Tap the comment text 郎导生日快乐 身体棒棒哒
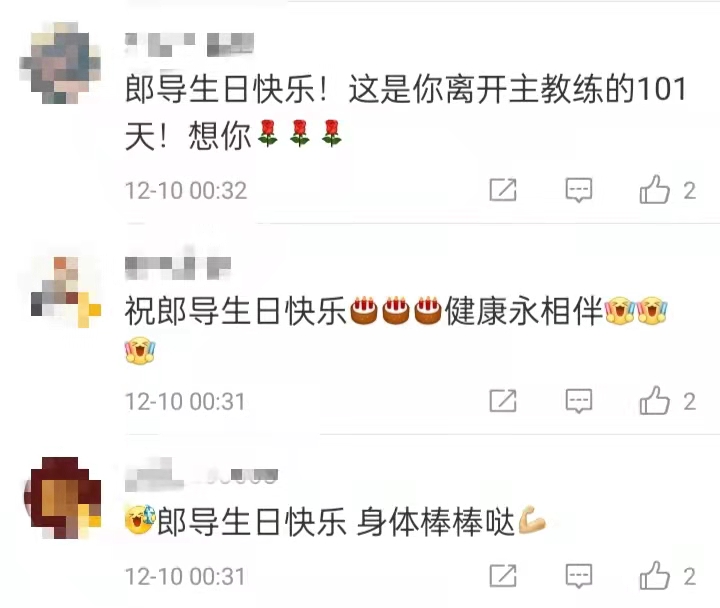Image resolution: width=720 pixels, height=608 pixels. pos(336,522)
